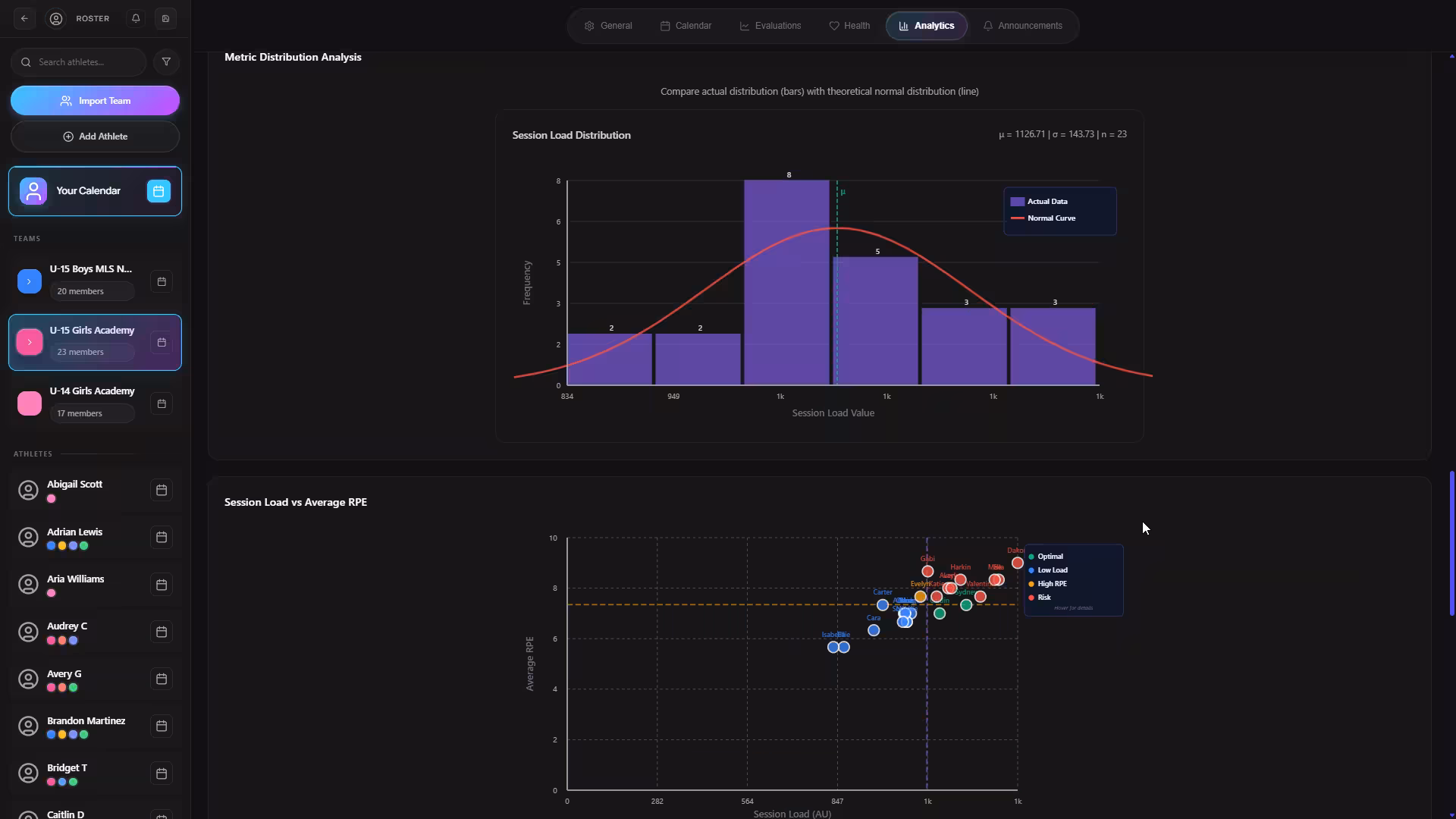Open the Your Calendar card
This screenshot has height=819, width=1456.
95,191
